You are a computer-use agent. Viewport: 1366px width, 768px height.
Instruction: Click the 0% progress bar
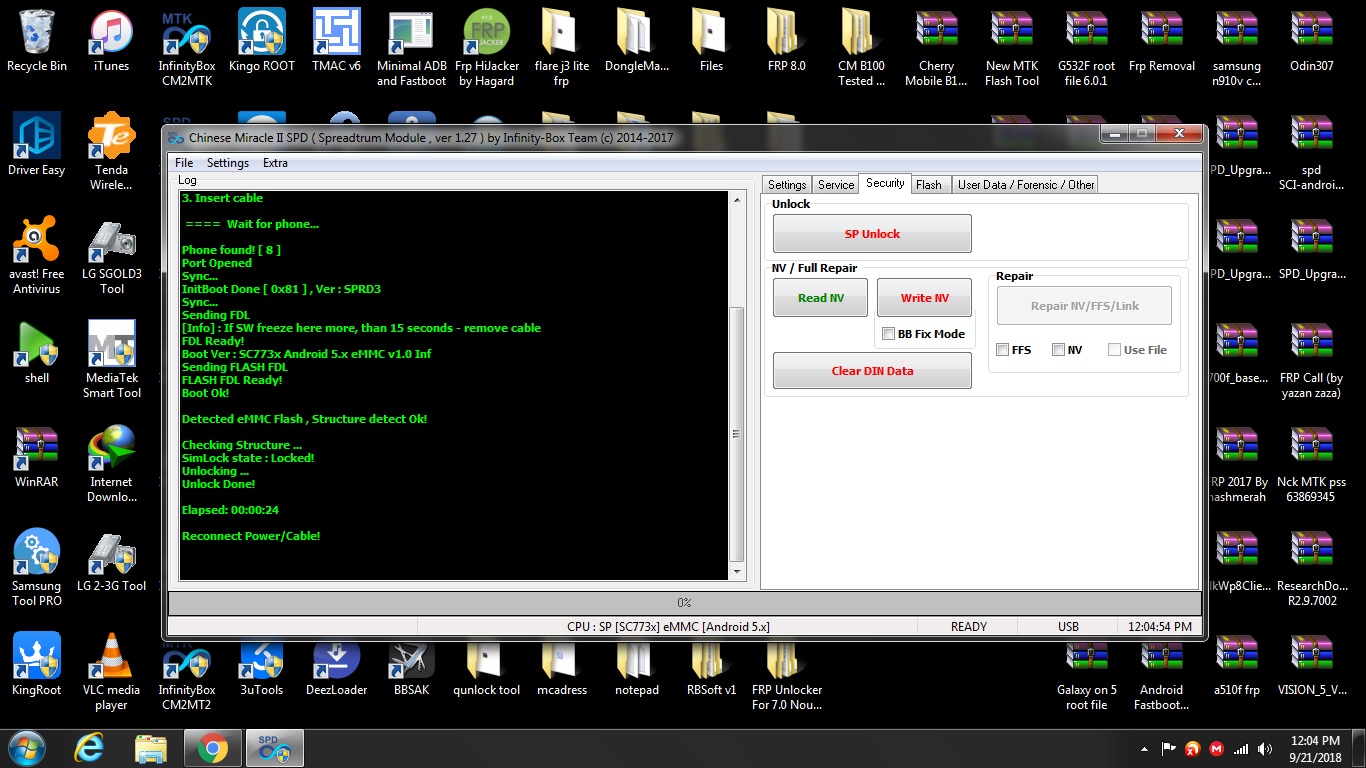[x=684, y=603]
